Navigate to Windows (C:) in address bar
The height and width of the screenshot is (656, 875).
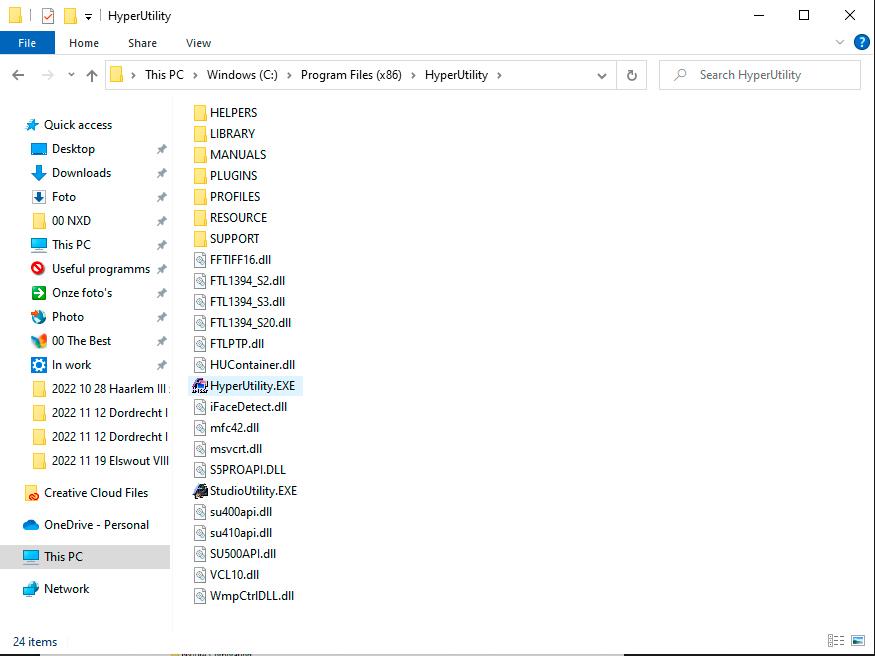click(x=242, y=75)
